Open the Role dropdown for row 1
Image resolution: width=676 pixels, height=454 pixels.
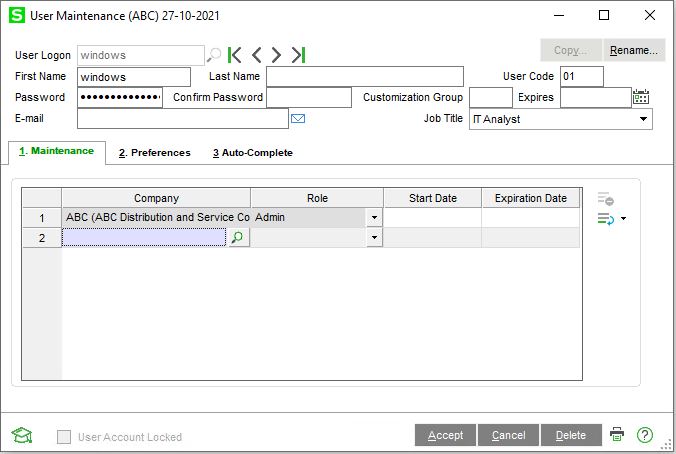(x=374, y=217)
